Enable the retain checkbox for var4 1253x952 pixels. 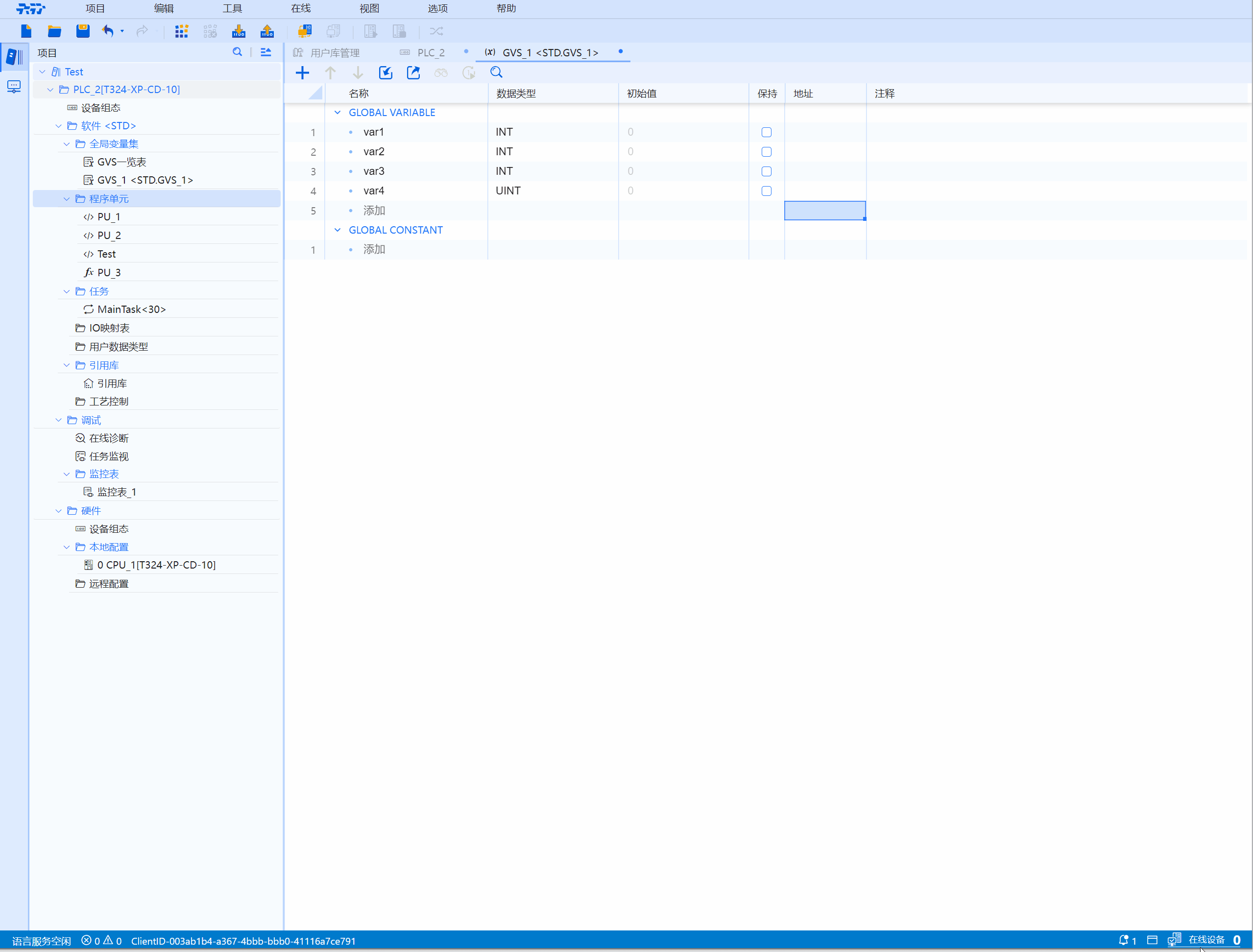coord(766,191)
